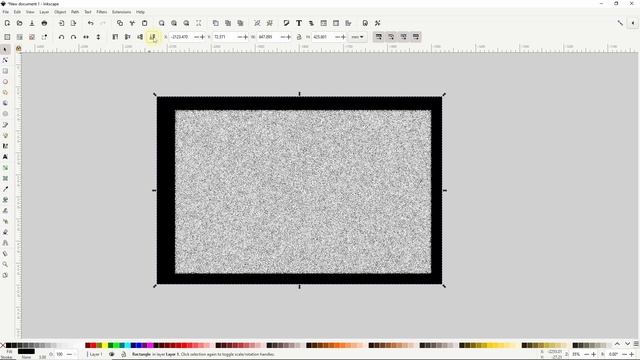Decrease the Y position with minus

coord(240,37)
